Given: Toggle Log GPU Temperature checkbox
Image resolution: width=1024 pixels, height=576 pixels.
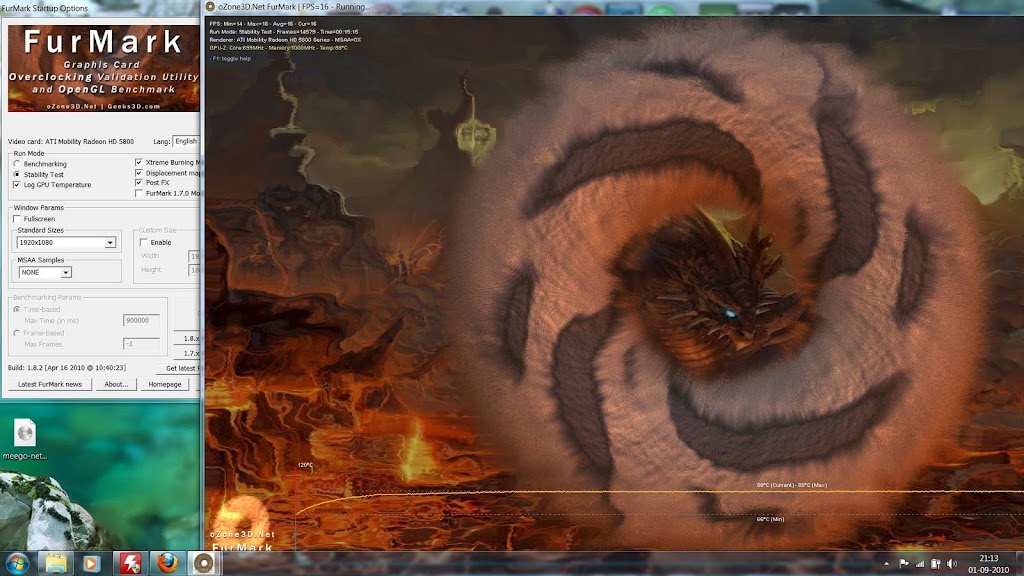Looking at the screenshot, I should coord(17,185).
